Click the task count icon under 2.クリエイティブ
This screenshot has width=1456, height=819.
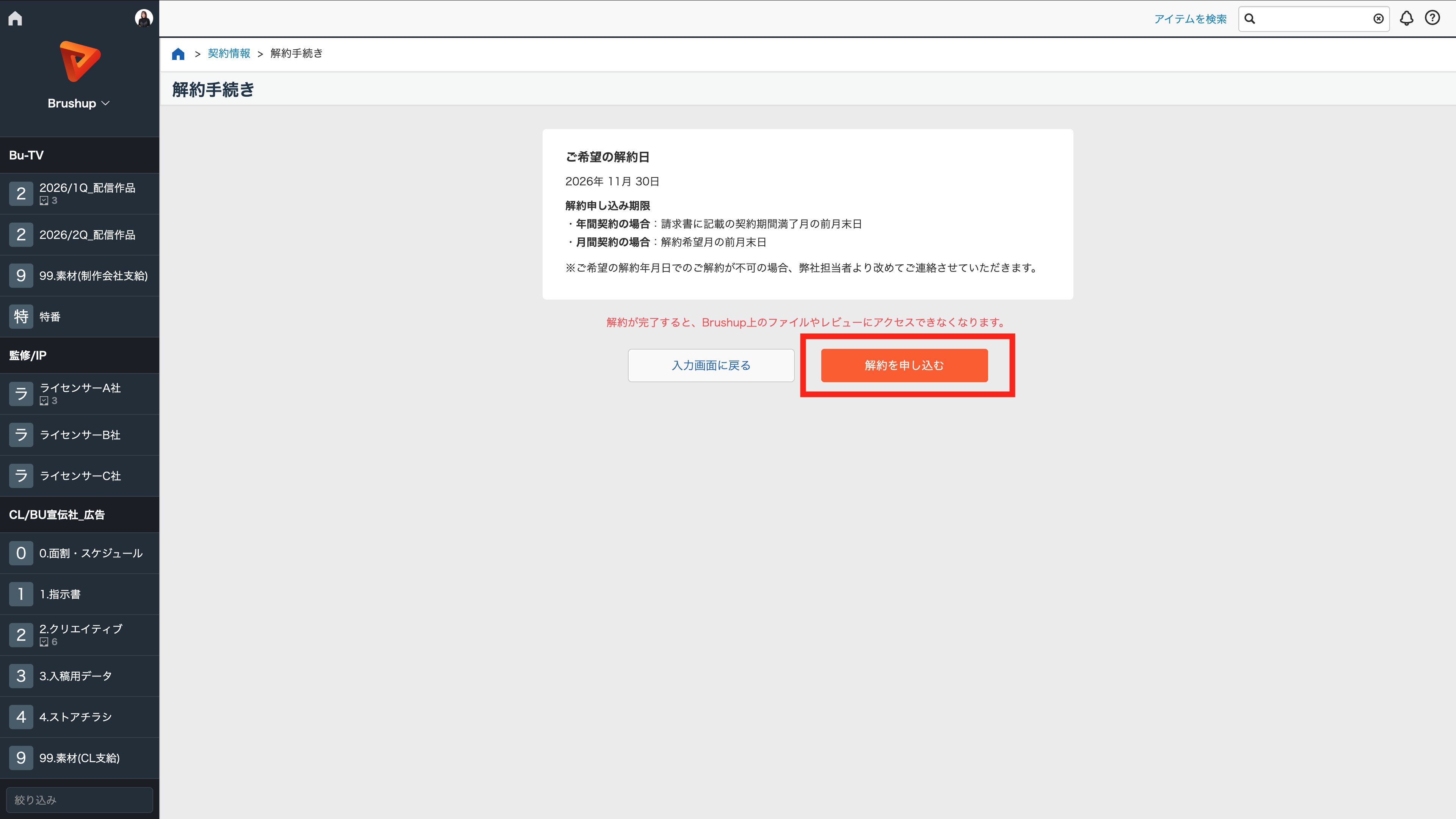click(44, 642)
